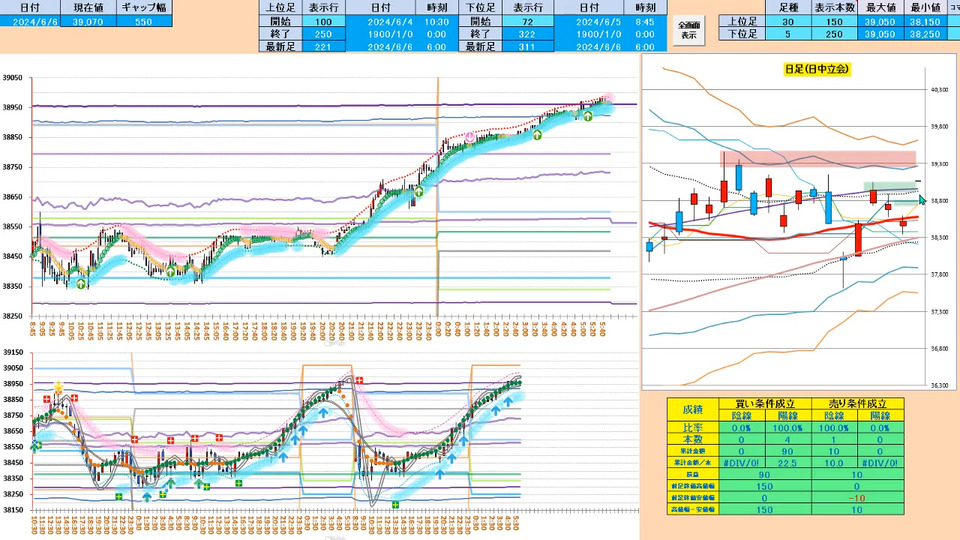Click the 最大値 header cell
This screenshot has height=540, width=960.
[880, 7]
